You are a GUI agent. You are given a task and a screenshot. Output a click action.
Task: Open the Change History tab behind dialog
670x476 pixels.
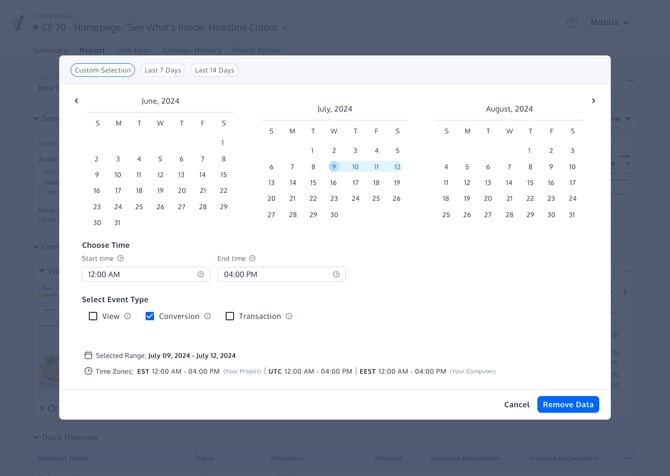pyautogui.click(x=192, y=50)
